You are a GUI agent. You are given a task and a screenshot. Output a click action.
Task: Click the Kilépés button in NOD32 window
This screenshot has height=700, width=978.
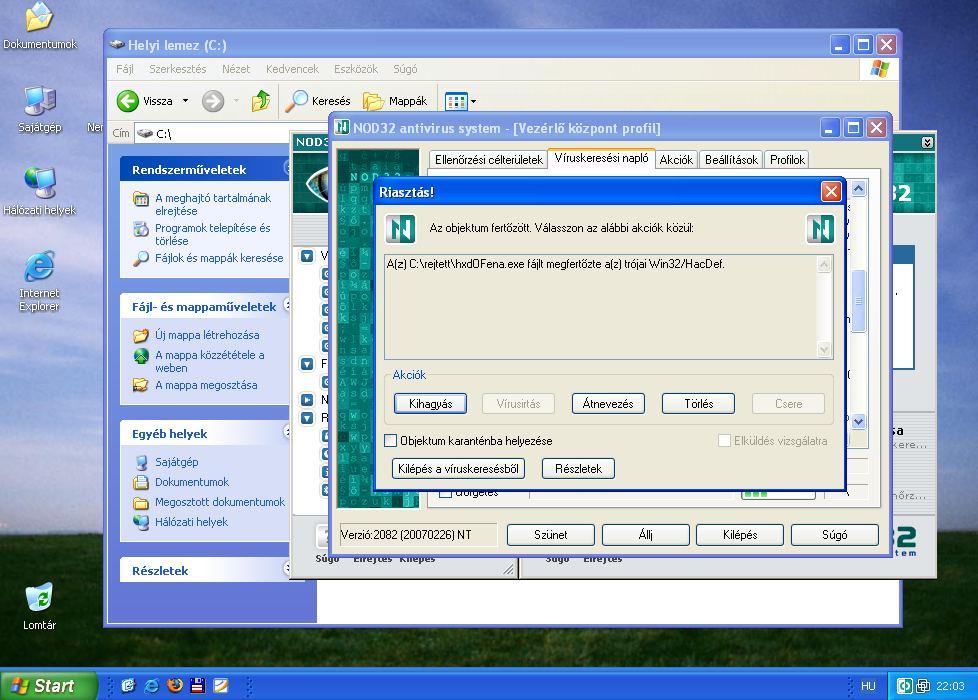pyautogui.click(x=740, y=535)
